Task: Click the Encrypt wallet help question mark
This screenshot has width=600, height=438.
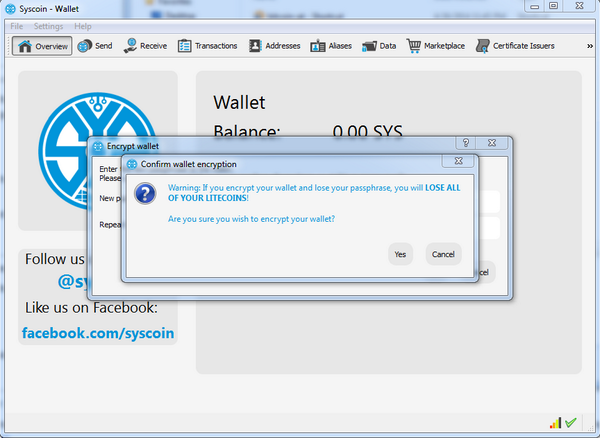Action: pos(466,143)
